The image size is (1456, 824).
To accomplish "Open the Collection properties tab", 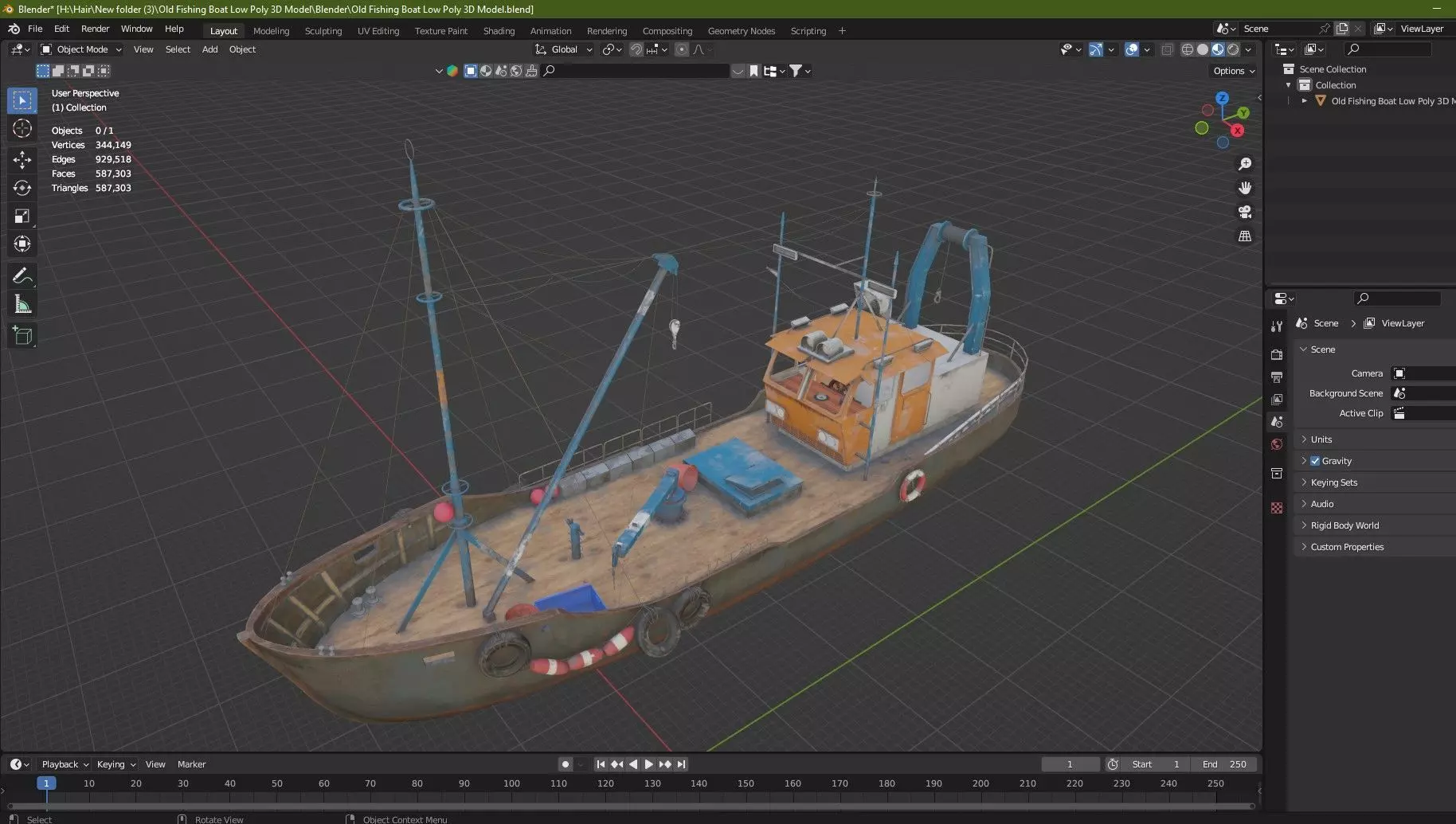I will tap(1277, 474).
